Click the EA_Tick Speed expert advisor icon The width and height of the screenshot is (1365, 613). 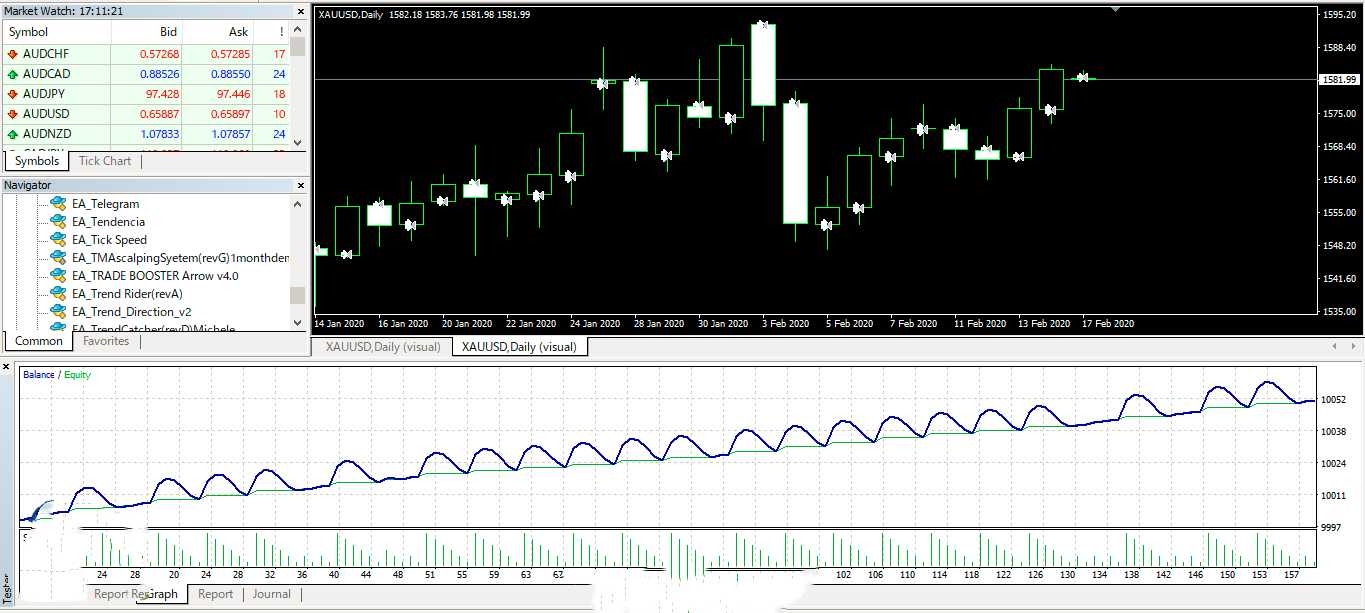[59, 240]
